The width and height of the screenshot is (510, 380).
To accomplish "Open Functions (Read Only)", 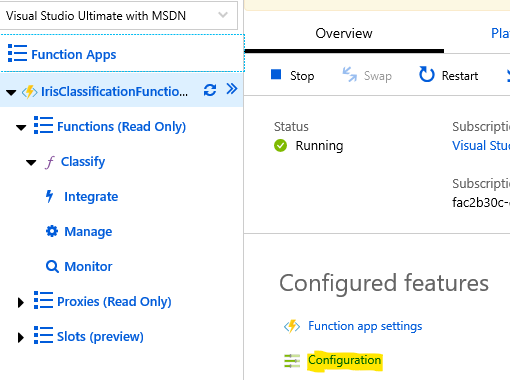I will [x=121, y=127].
